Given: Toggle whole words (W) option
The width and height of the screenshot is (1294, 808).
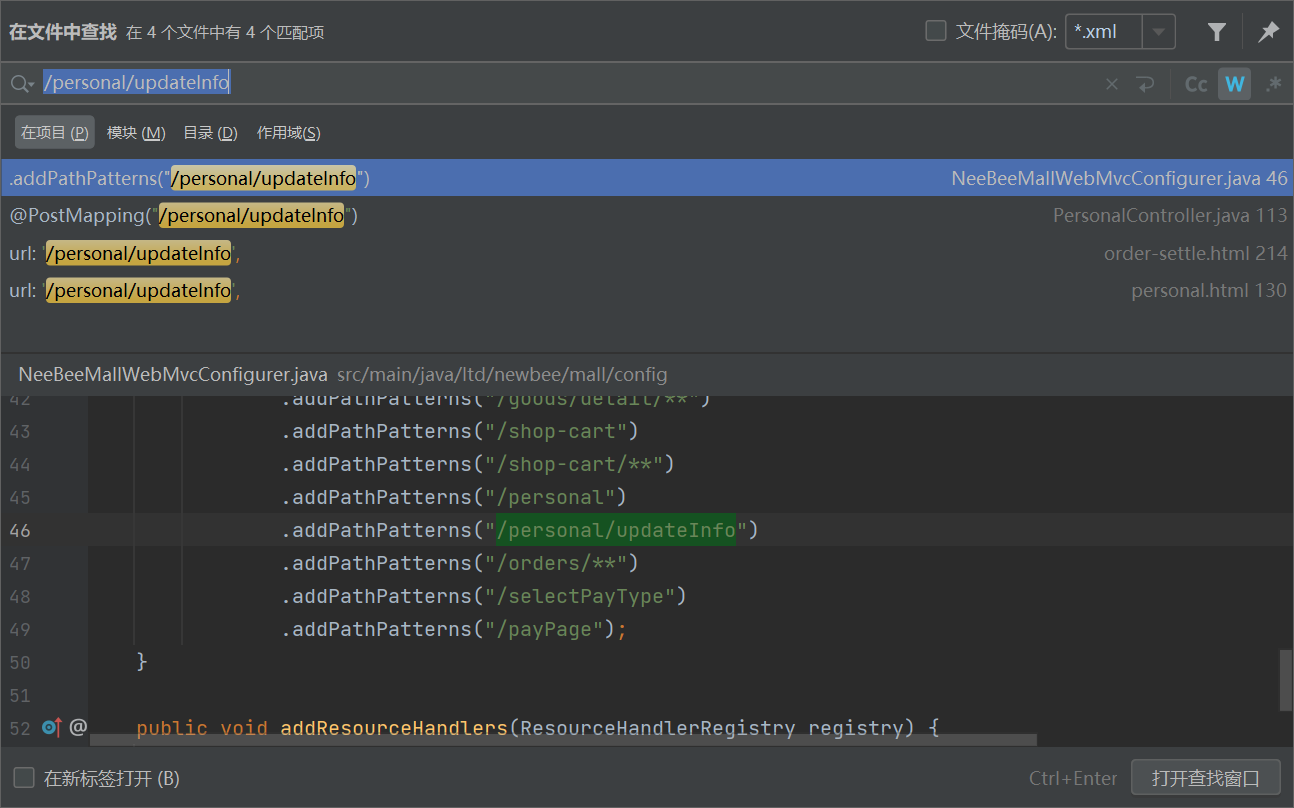Looking at the screenshot, I should [x=1235, y=84].
